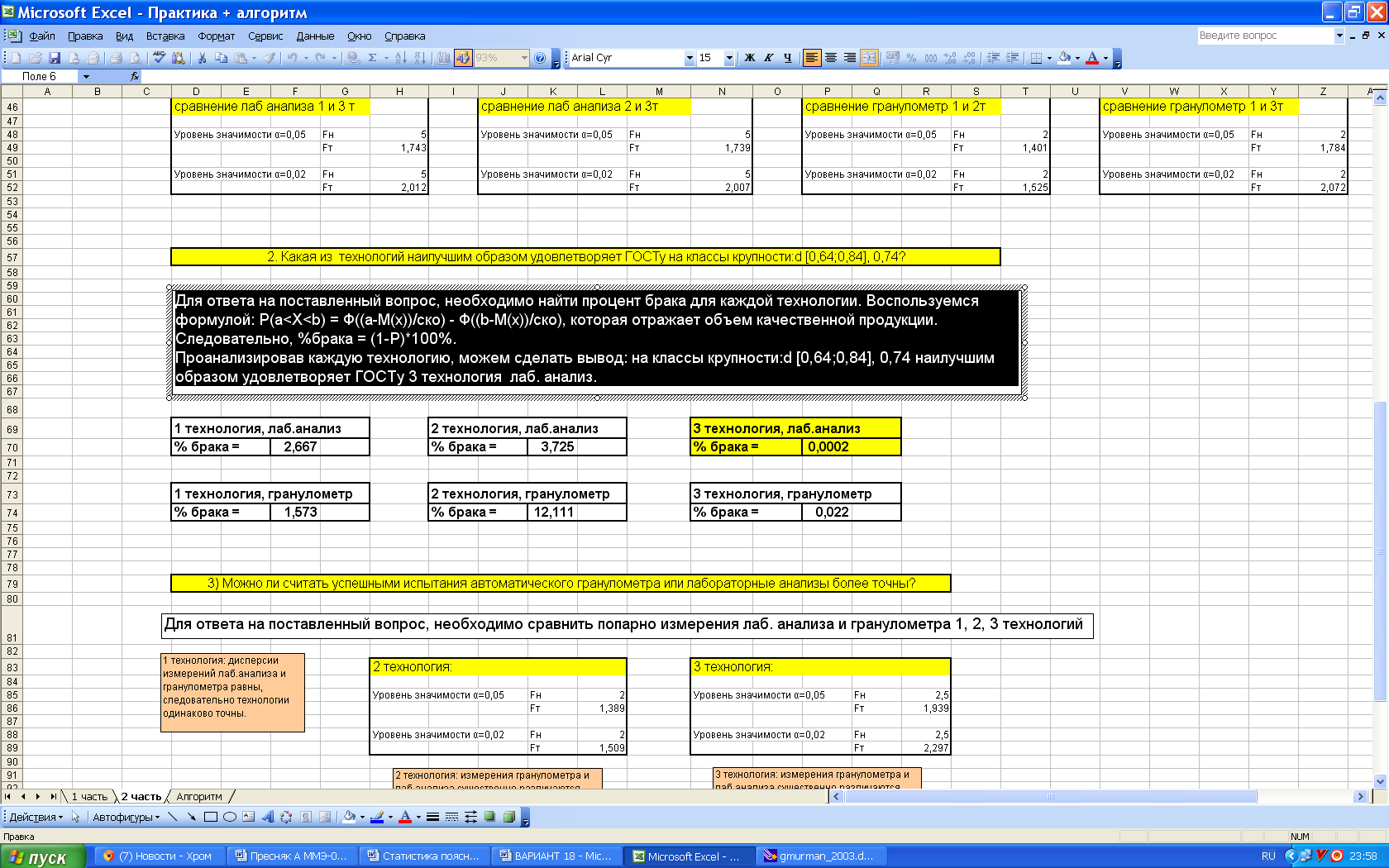
Task: Click the toolbar fill color paint bucket
Action: (1064, 58)
